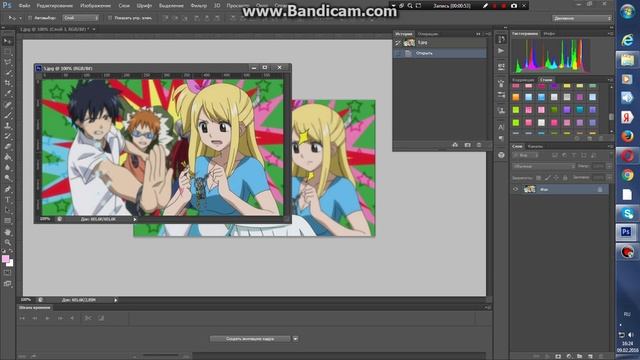This screenshot has height=360, width=640.
Task: Select the Type tool
Action: pyautogui.click(x=7, y=200)
